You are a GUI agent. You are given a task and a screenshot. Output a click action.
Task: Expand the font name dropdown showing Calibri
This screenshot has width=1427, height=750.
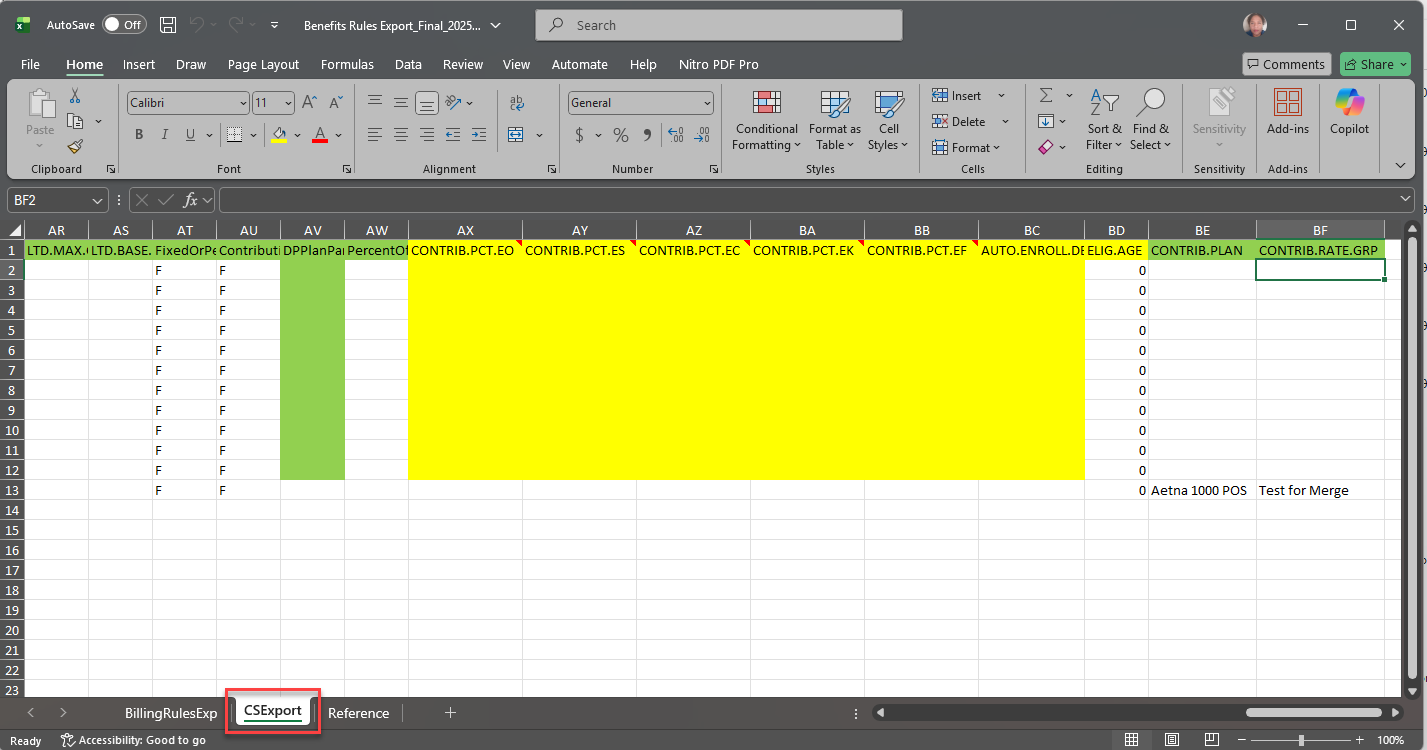(x=243, y=103)
